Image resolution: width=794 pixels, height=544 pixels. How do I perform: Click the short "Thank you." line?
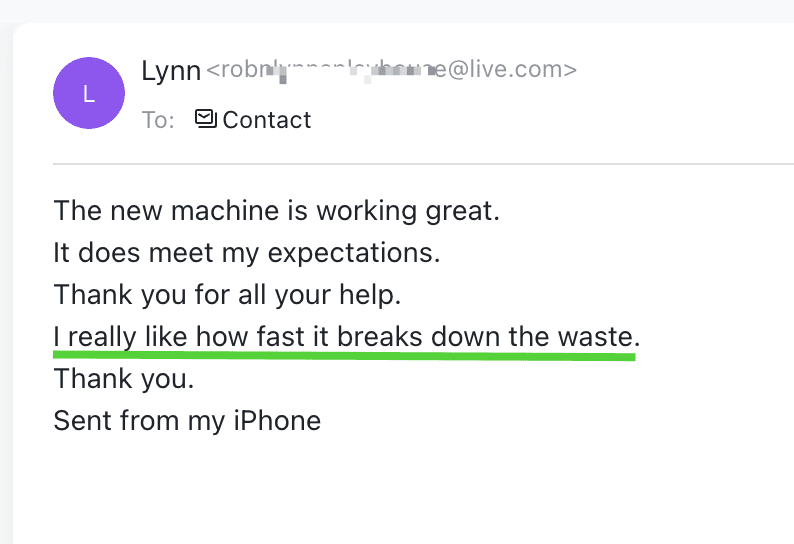pos(123,379)
